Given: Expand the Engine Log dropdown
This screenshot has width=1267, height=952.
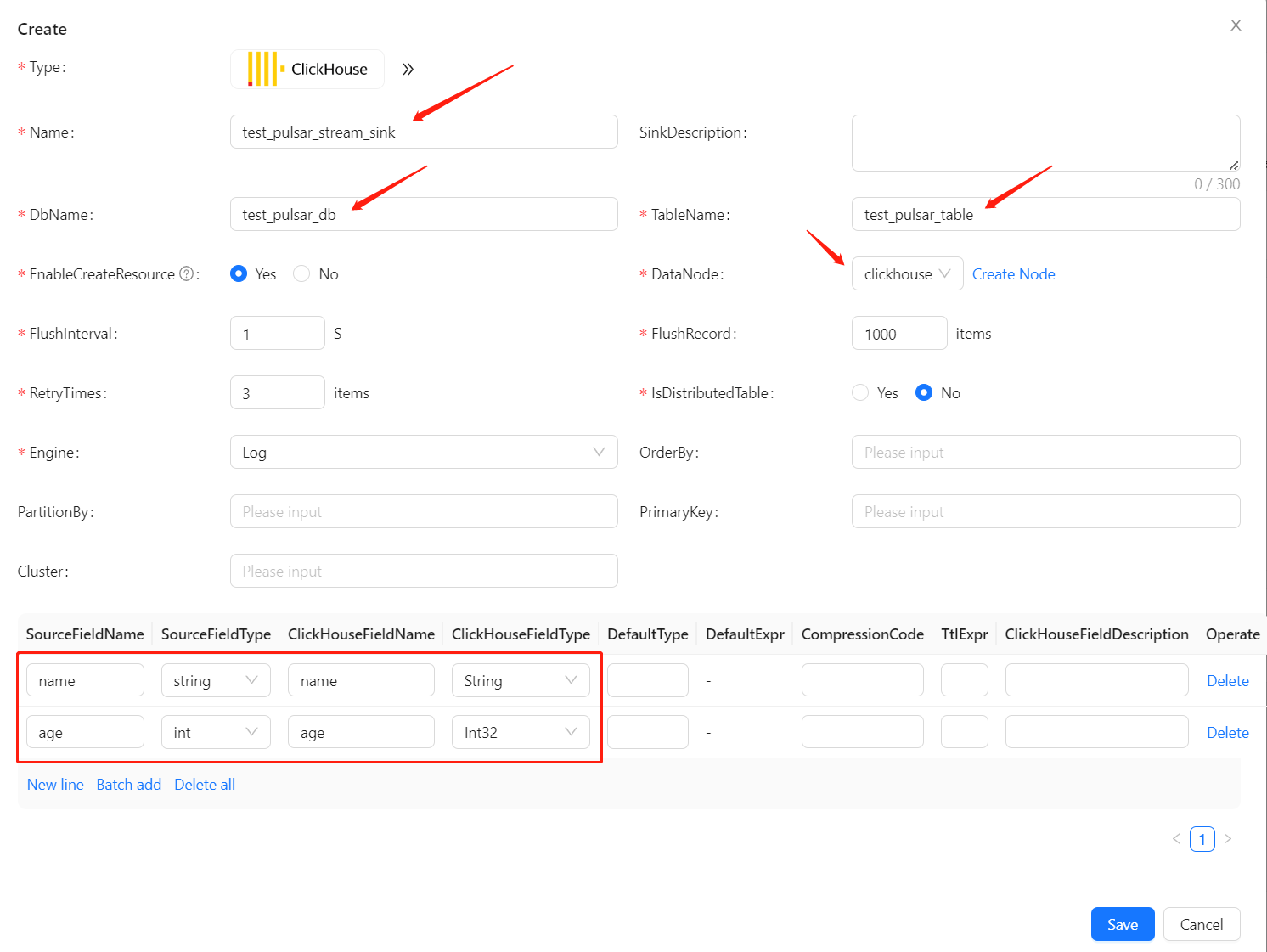Looking at the screenshot, I should click(423, 453).
